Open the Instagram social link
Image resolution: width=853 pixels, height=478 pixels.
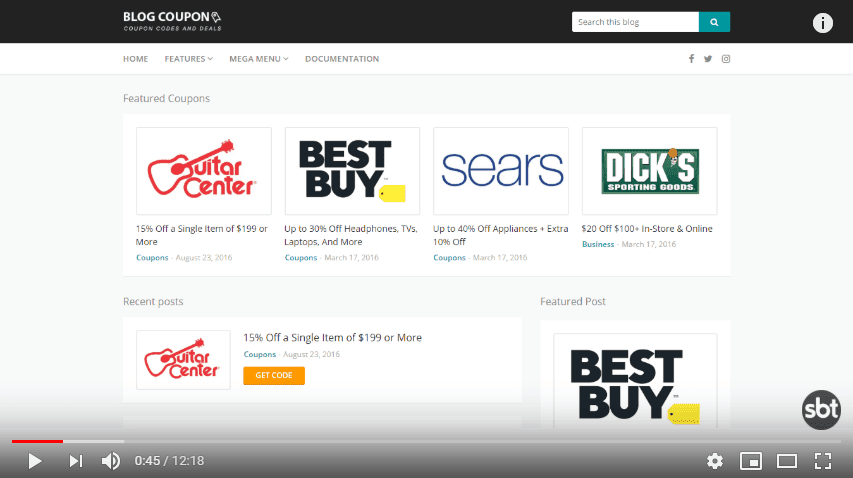coord(726,59)
